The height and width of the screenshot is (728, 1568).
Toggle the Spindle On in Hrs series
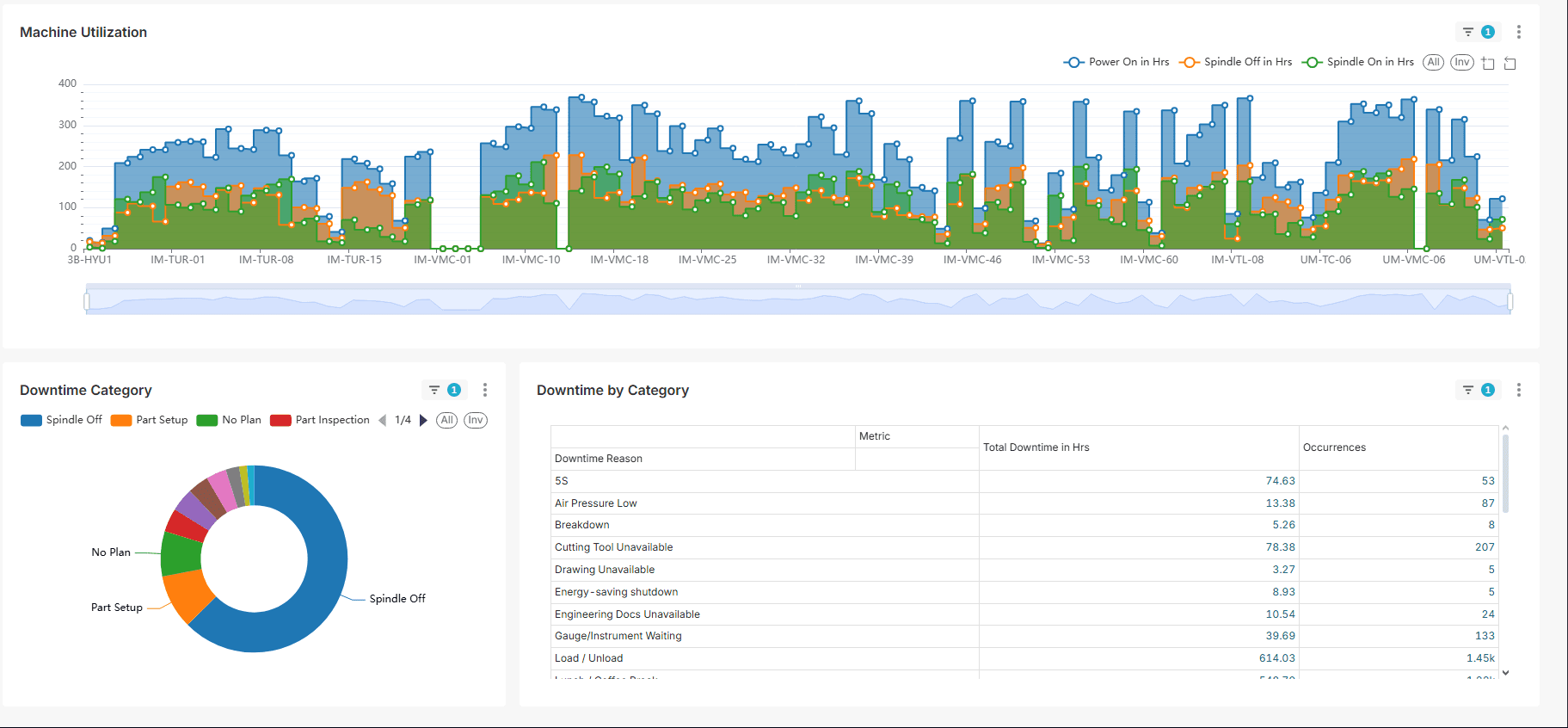1358,62
